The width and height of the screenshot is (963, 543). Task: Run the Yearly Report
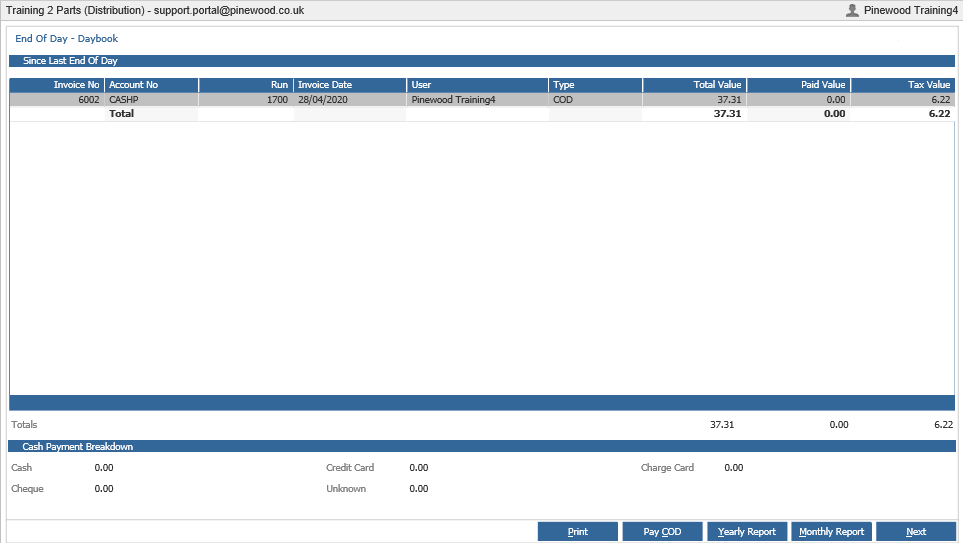click(x=747, y=531)
